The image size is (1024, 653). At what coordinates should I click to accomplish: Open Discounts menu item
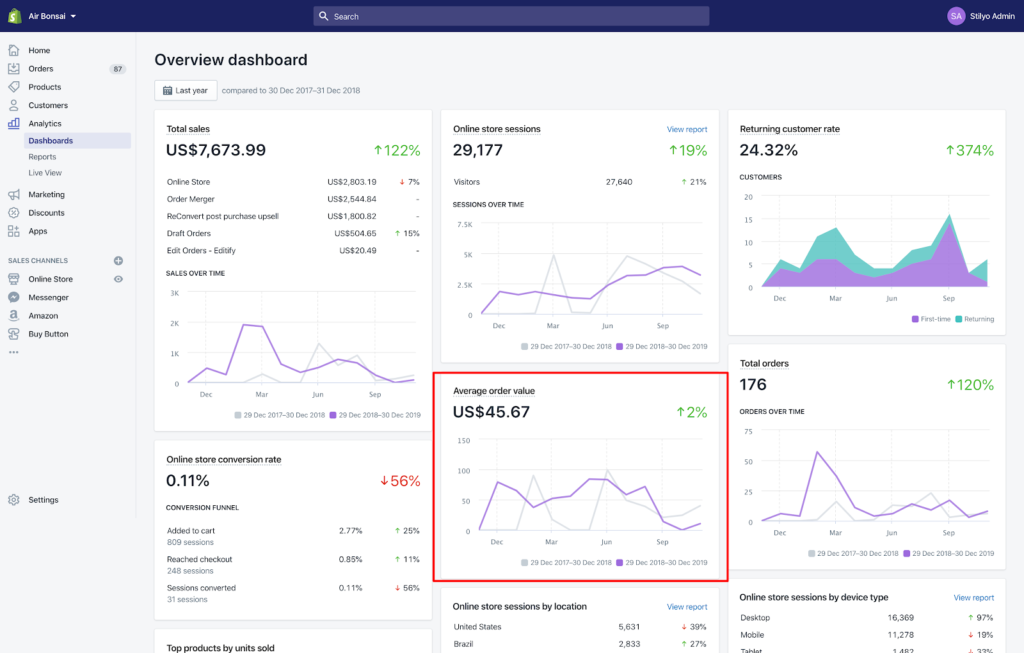(46, 213)
